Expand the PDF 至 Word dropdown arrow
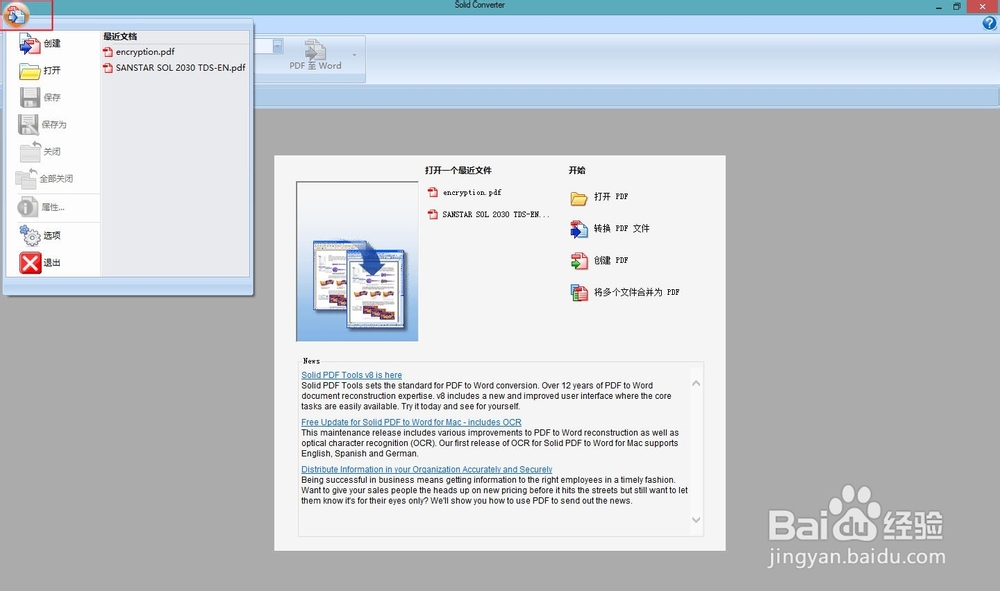 pyautogui.click(x=355, y=55)
